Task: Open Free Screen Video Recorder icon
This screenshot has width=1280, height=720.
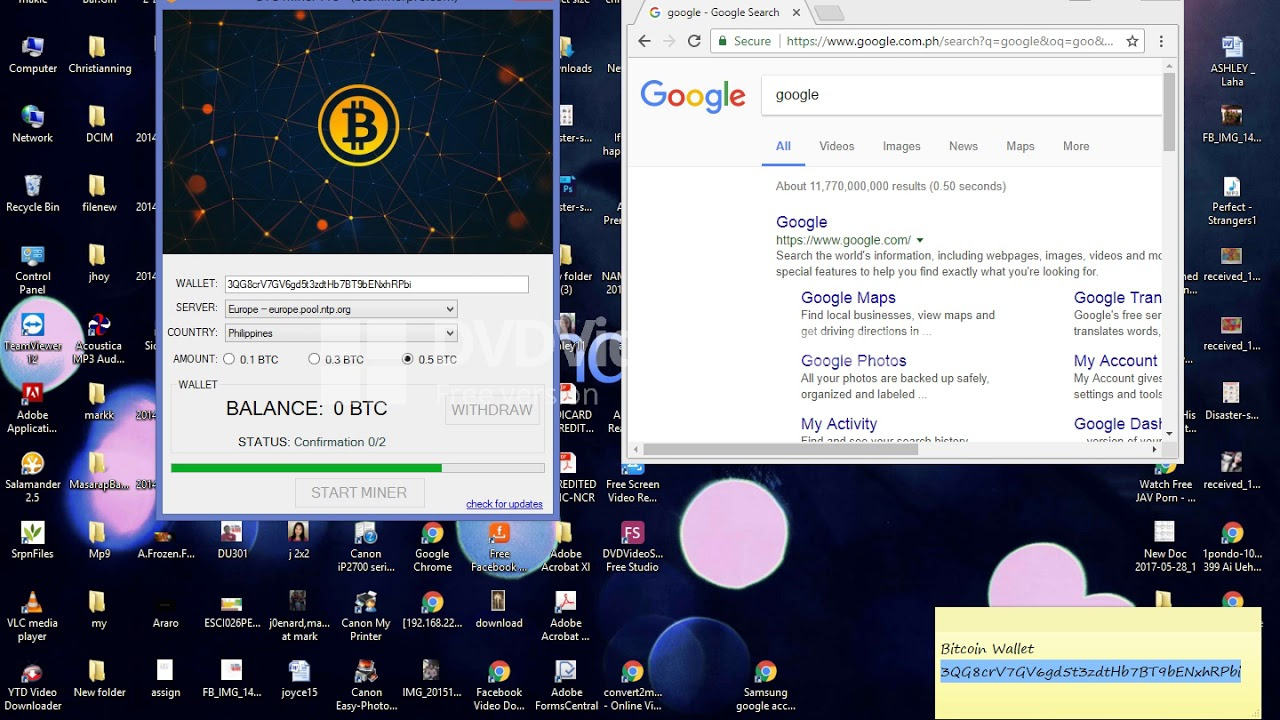Action: 632,480
